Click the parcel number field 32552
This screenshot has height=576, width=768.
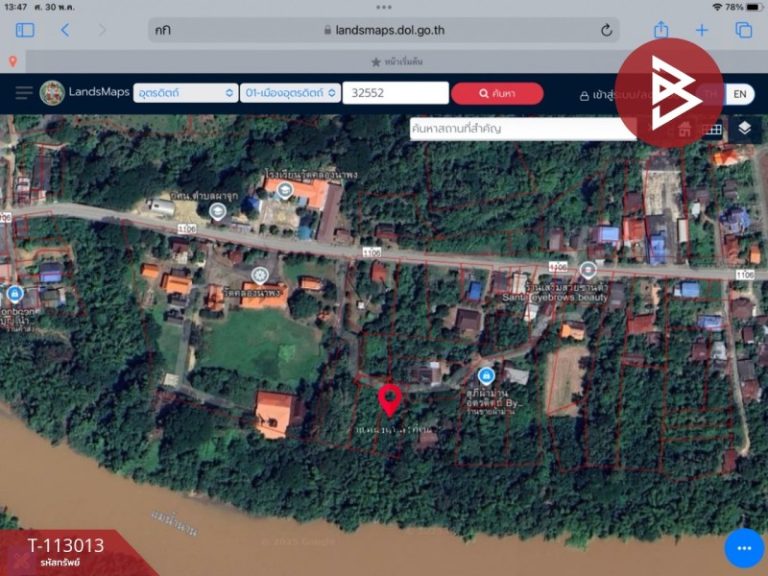pyautogui.click(x=395, y=93)
